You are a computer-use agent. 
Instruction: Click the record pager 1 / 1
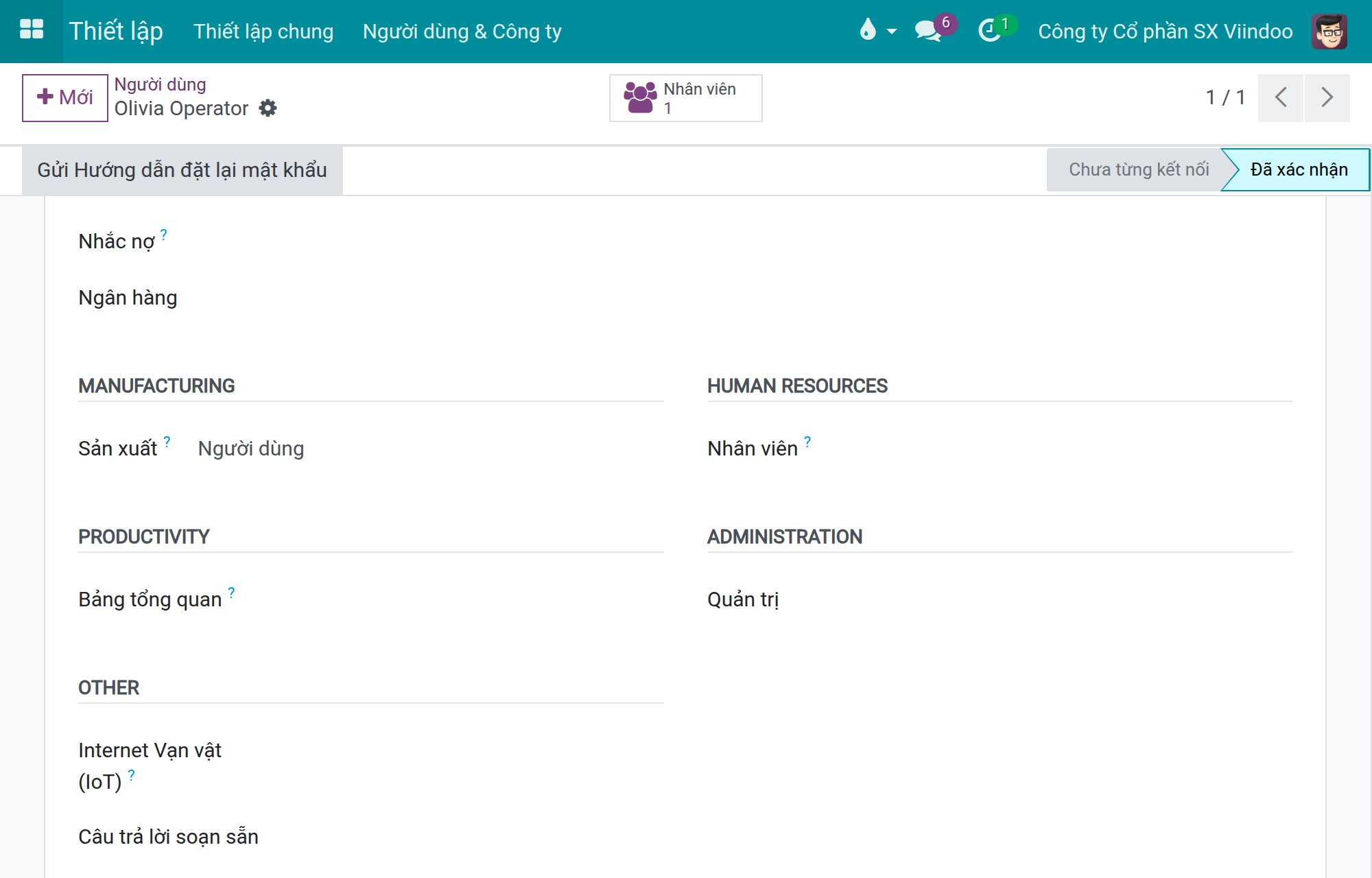(x=1225, y=97)
